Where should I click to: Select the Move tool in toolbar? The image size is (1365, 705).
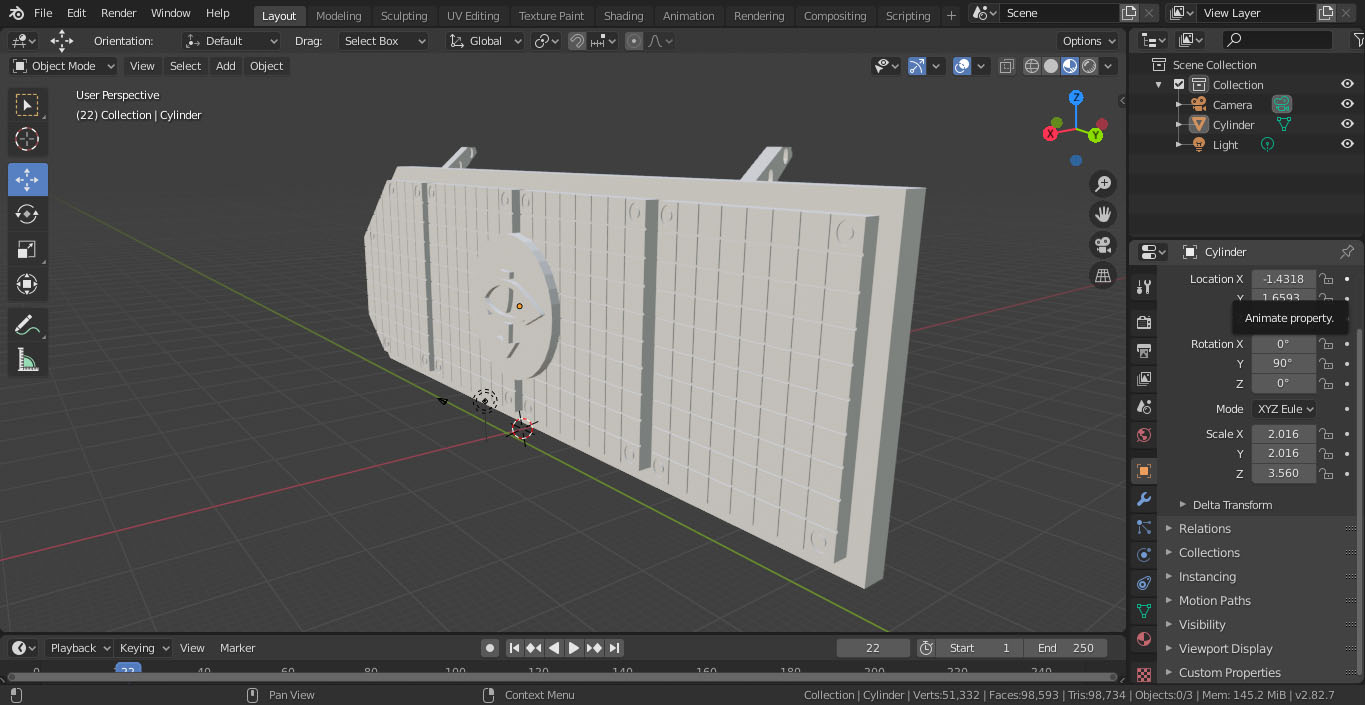pos(27,180)
